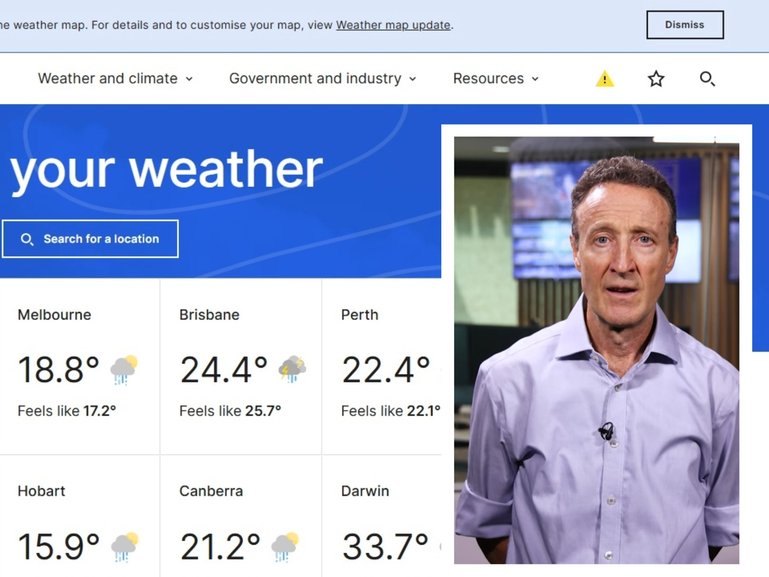
Task: Open the Weather map update link
Action: [393, 25]
